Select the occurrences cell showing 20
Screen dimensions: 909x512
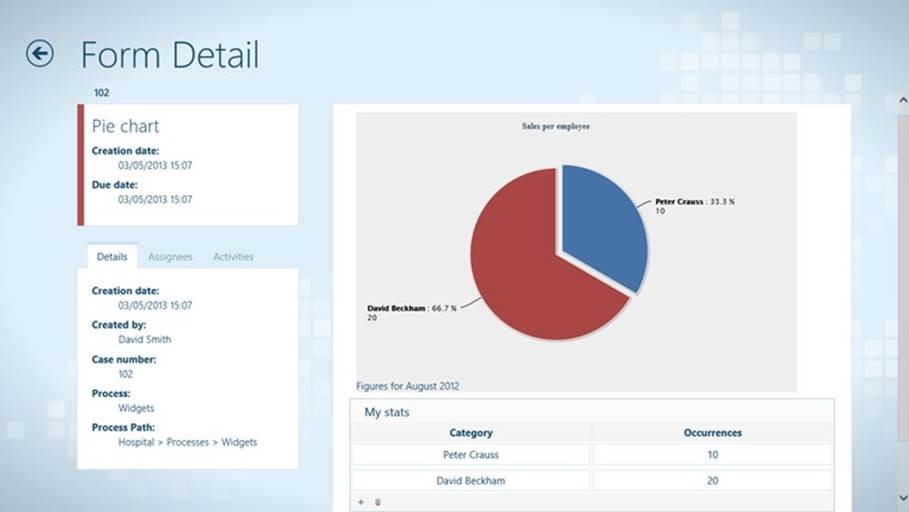click(712, 481)
